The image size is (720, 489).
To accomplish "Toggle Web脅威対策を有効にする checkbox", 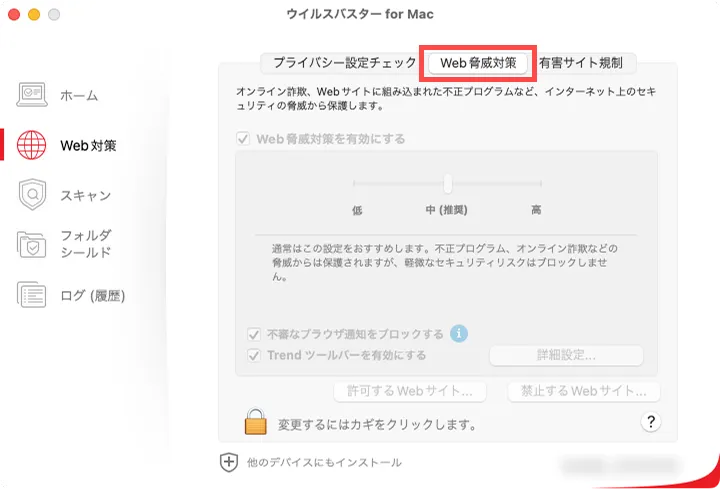I will pyautogui.click(x=243, y=139).
